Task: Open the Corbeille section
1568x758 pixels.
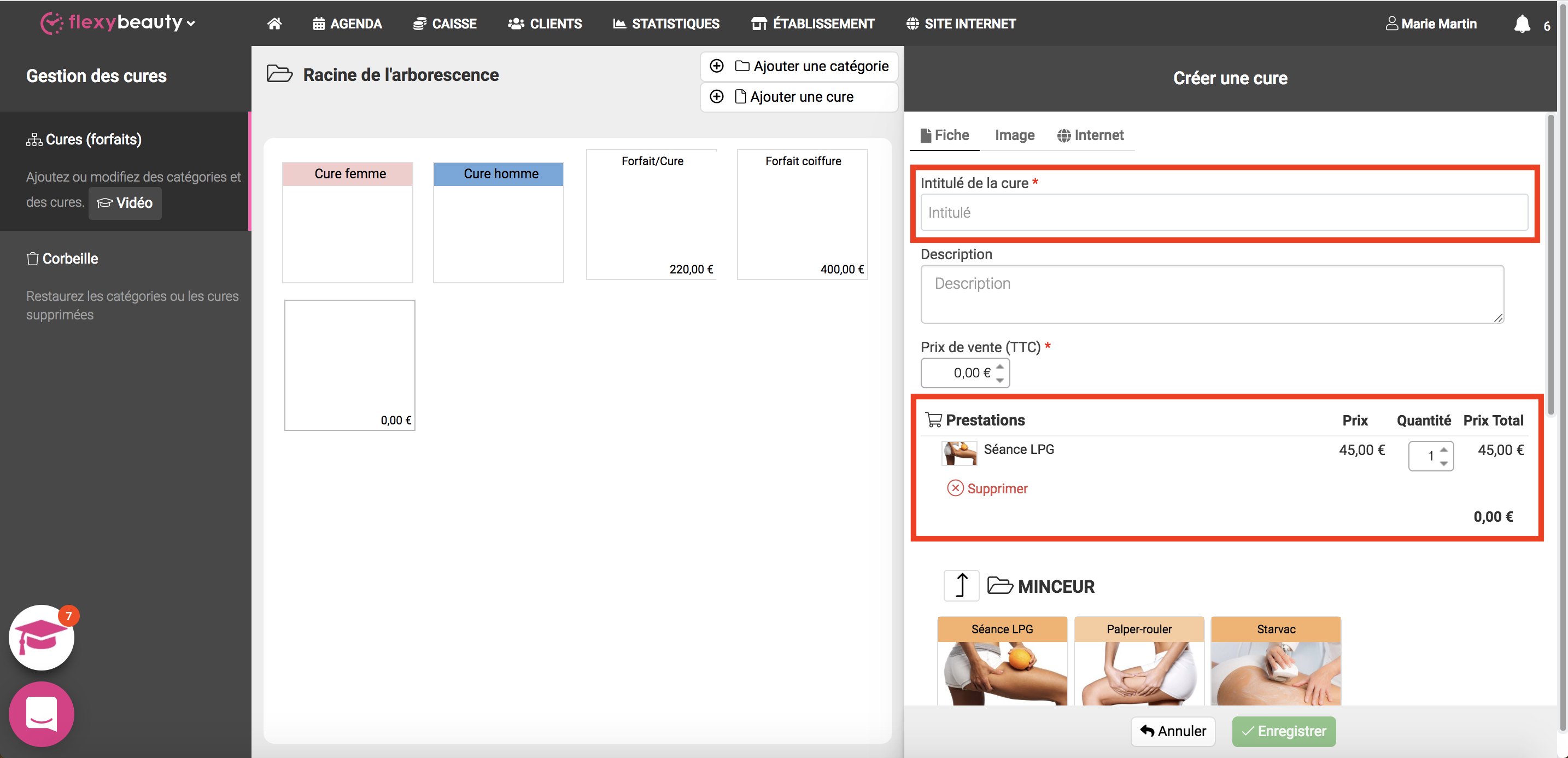Action: coord(62,259)
